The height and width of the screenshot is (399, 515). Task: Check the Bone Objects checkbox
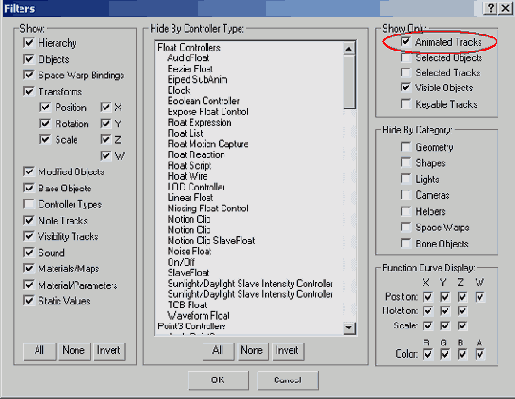tap(406, 244)
